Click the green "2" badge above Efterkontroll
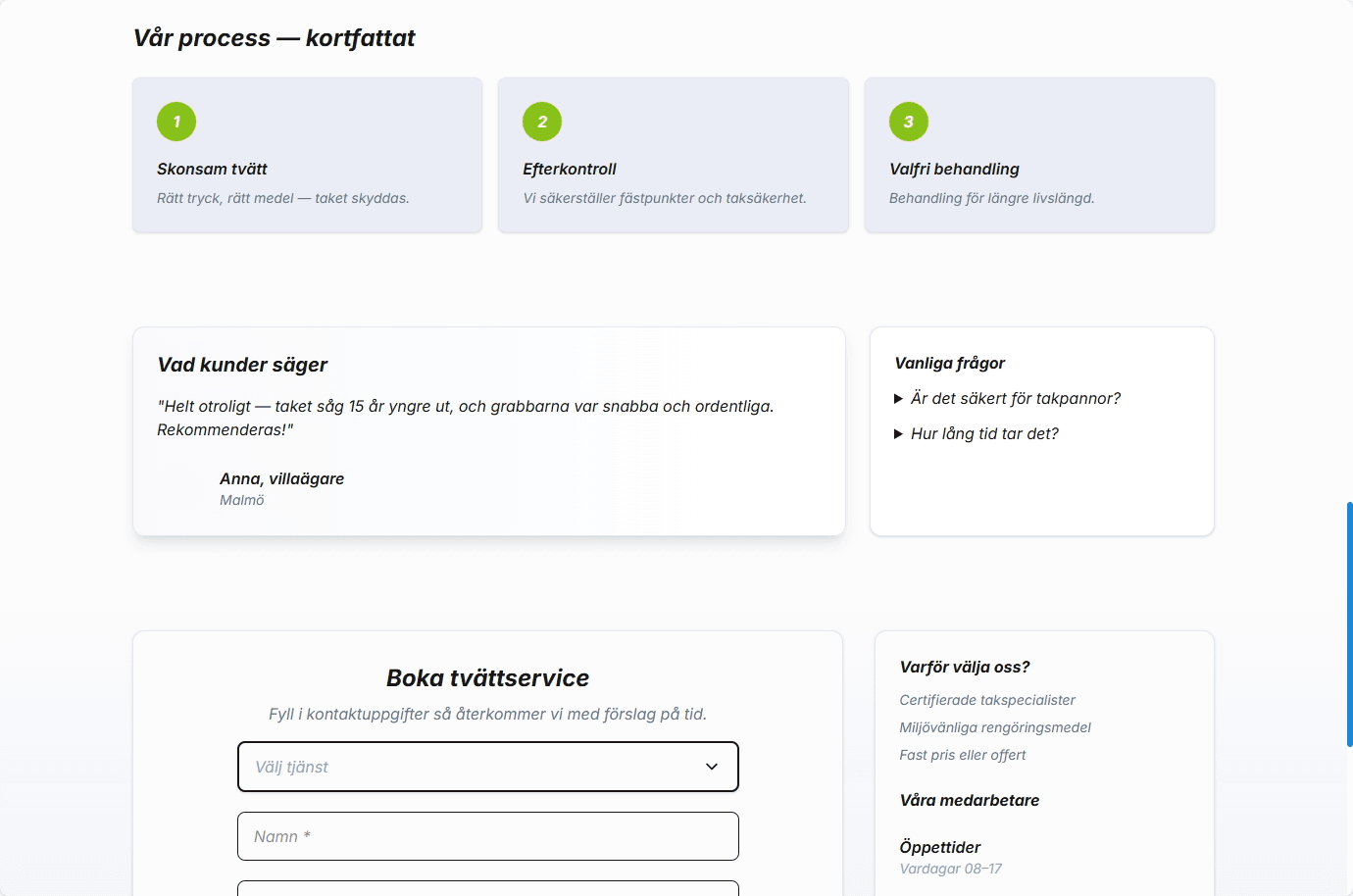1353x896 pixels. pyautogui.click(x=541, y=122)
